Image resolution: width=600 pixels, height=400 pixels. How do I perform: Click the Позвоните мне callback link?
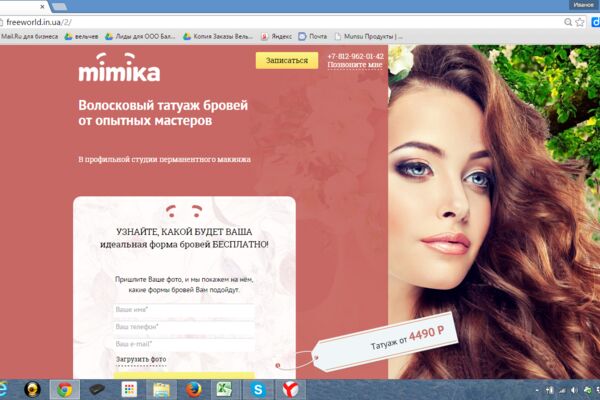click(x=355, y=65)
